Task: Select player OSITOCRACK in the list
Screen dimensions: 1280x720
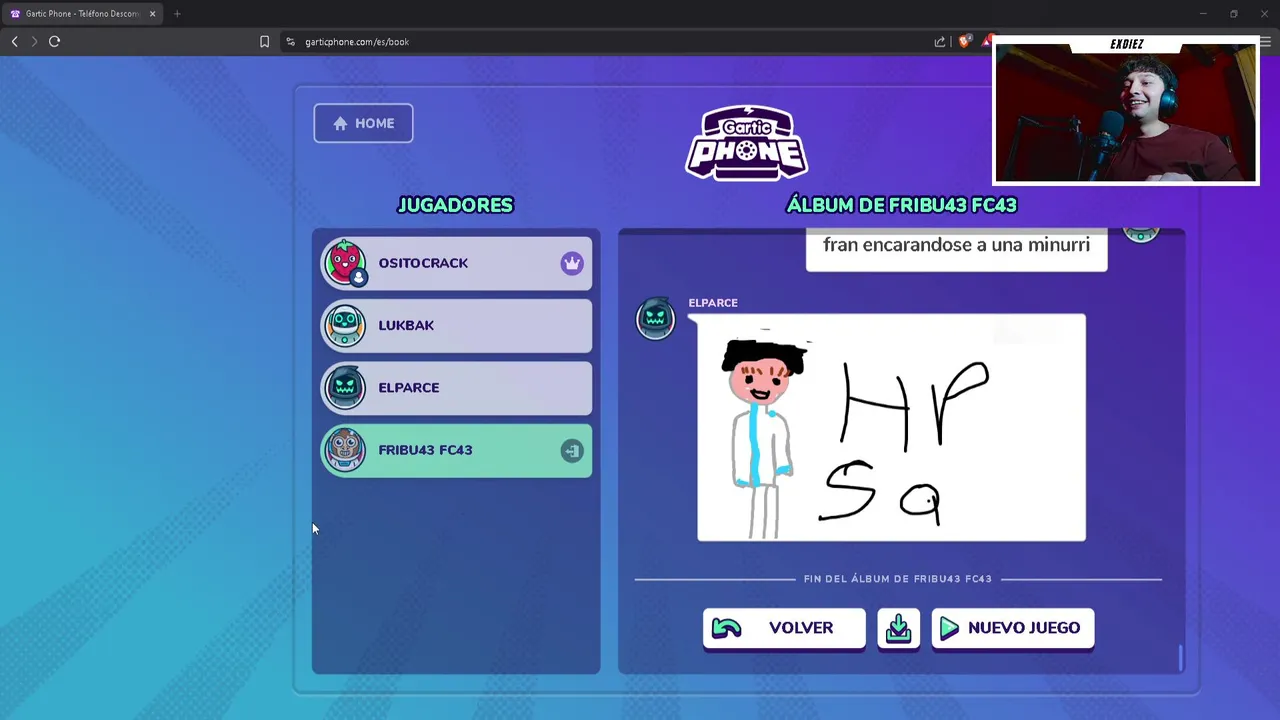Action: pos(456,263)
